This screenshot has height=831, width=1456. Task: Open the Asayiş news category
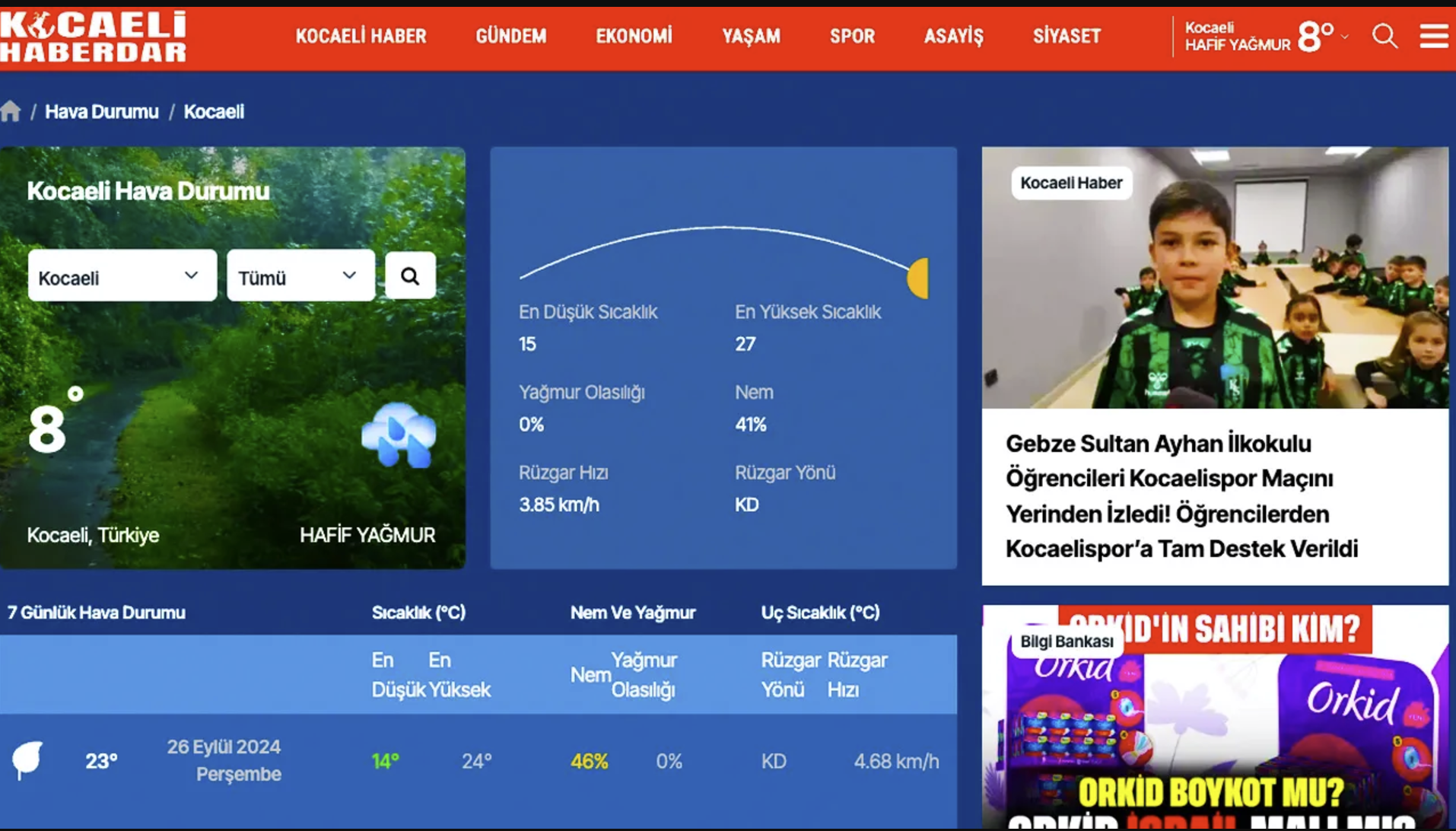(x=953, y=37)
